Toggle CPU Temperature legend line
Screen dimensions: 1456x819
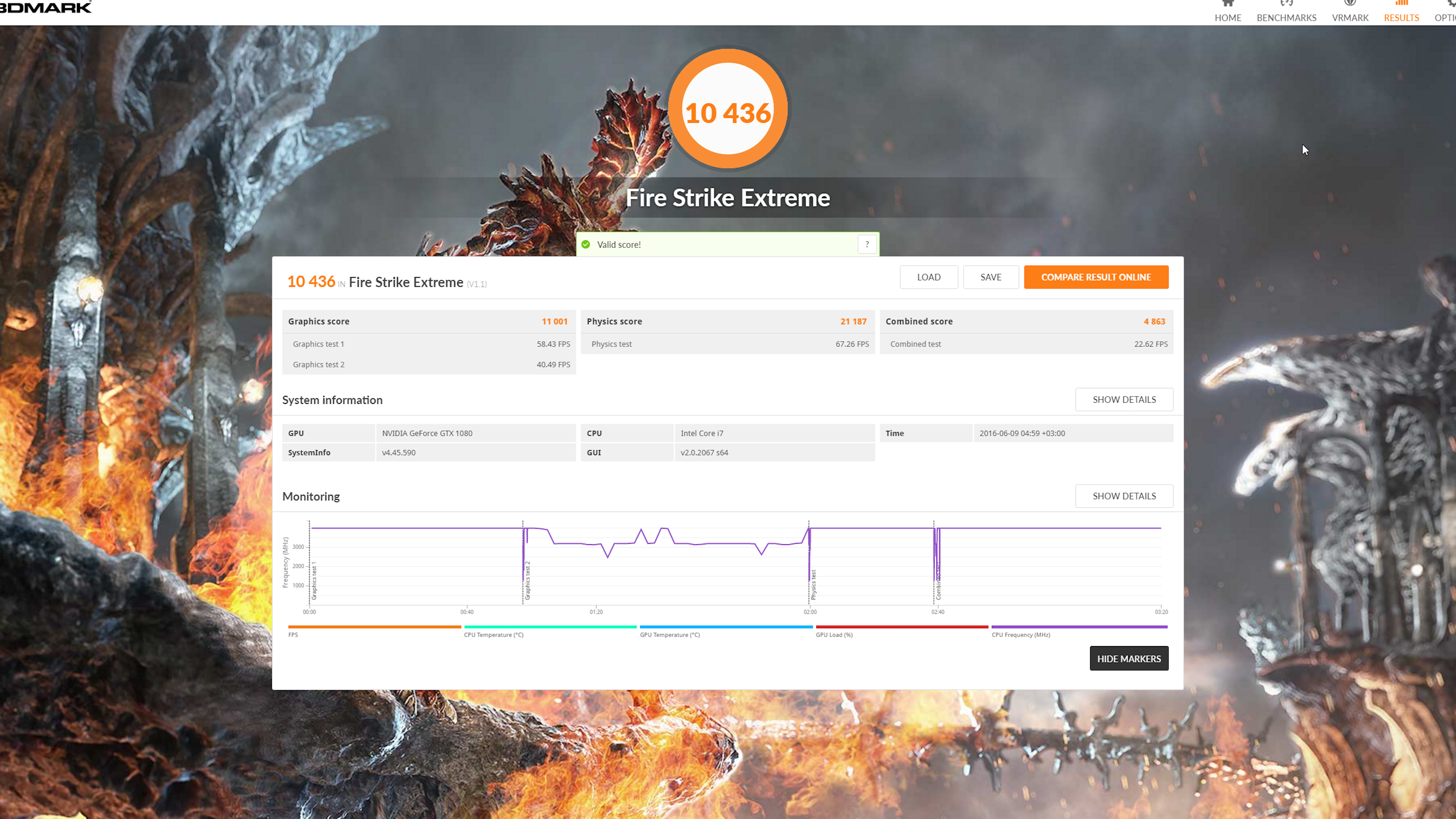click(550, 631)
